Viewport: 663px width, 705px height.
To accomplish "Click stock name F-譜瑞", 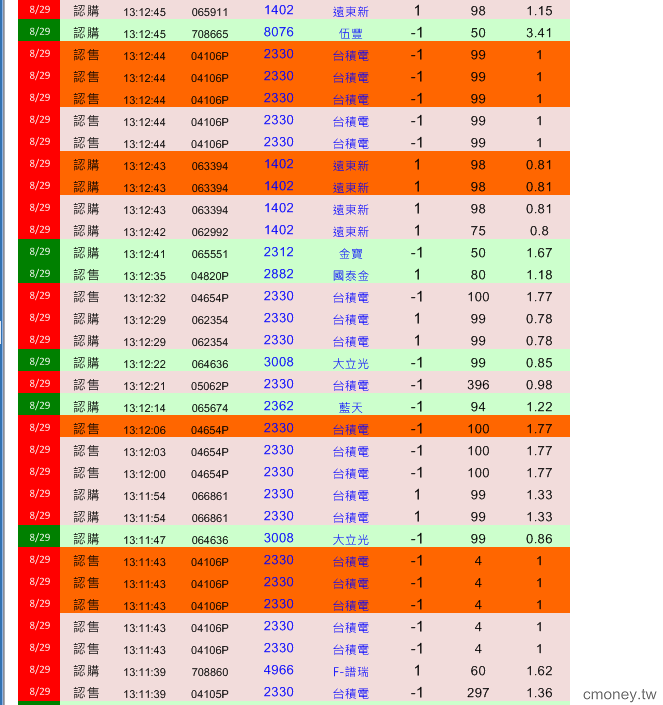I will [x=351, y=672].
